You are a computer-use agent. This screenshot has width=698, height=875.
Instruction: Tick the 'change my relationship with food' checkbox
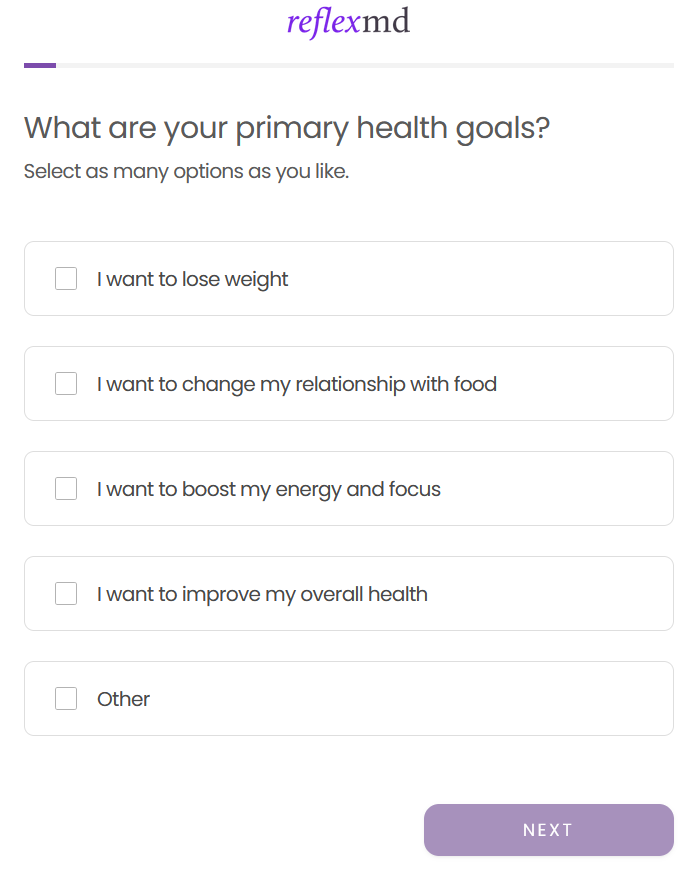tap(66, 384)
